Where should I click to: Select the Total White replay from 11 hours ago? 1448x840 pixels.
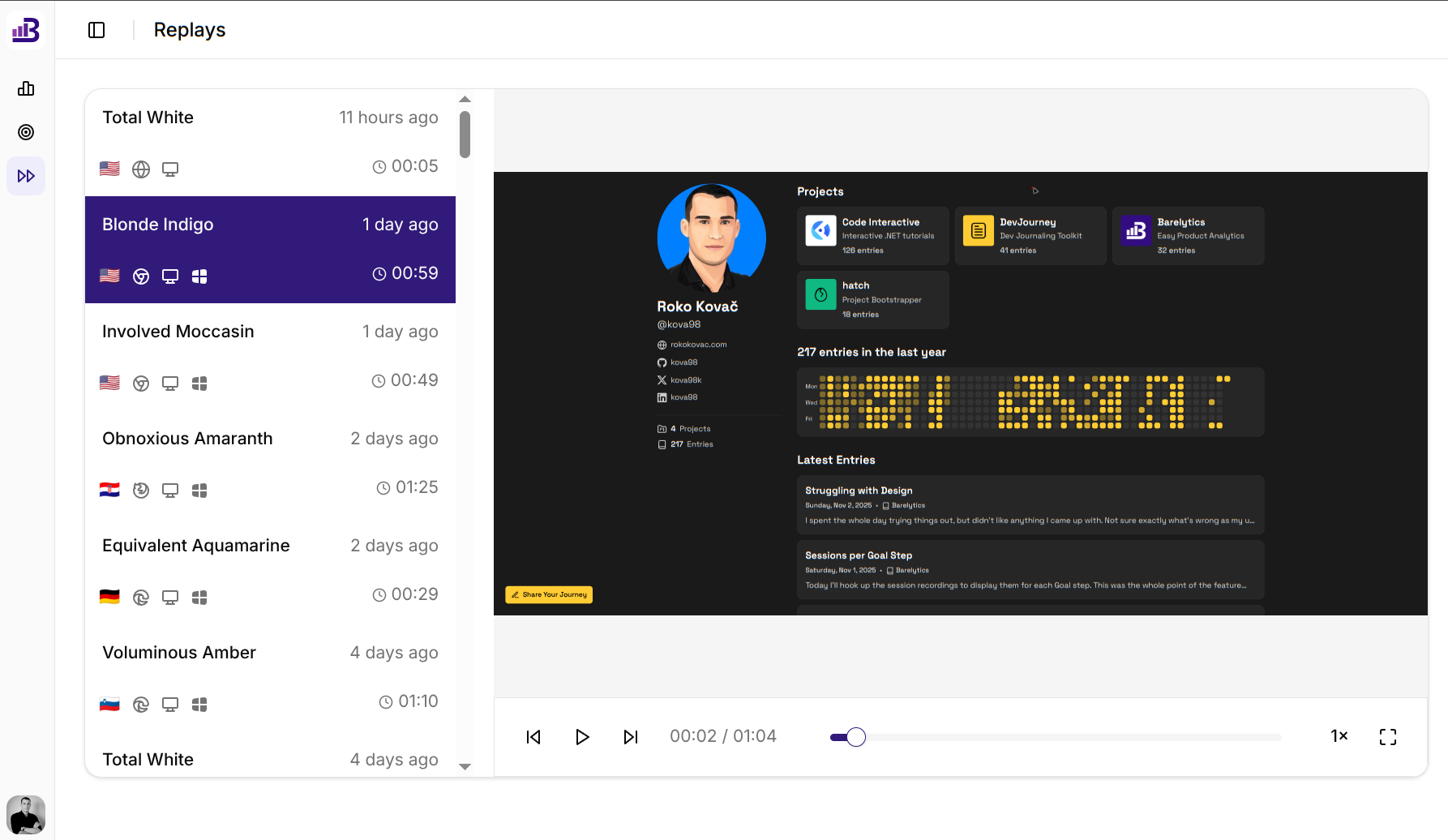tap(270, 143)
